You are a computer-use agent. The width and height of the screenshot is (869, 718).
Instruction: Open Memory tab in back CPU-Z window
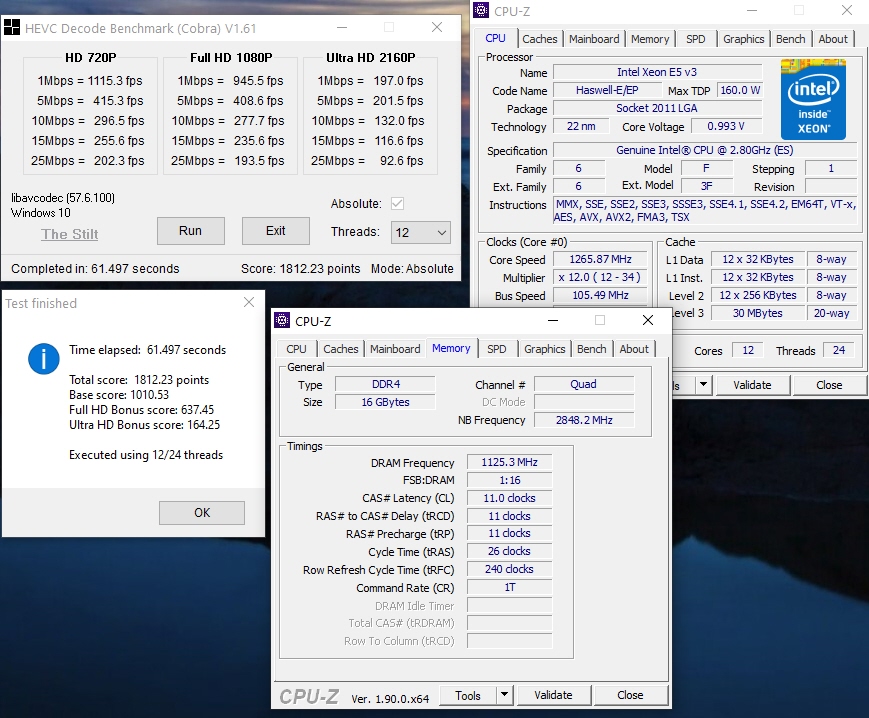[x=650, y=39]
